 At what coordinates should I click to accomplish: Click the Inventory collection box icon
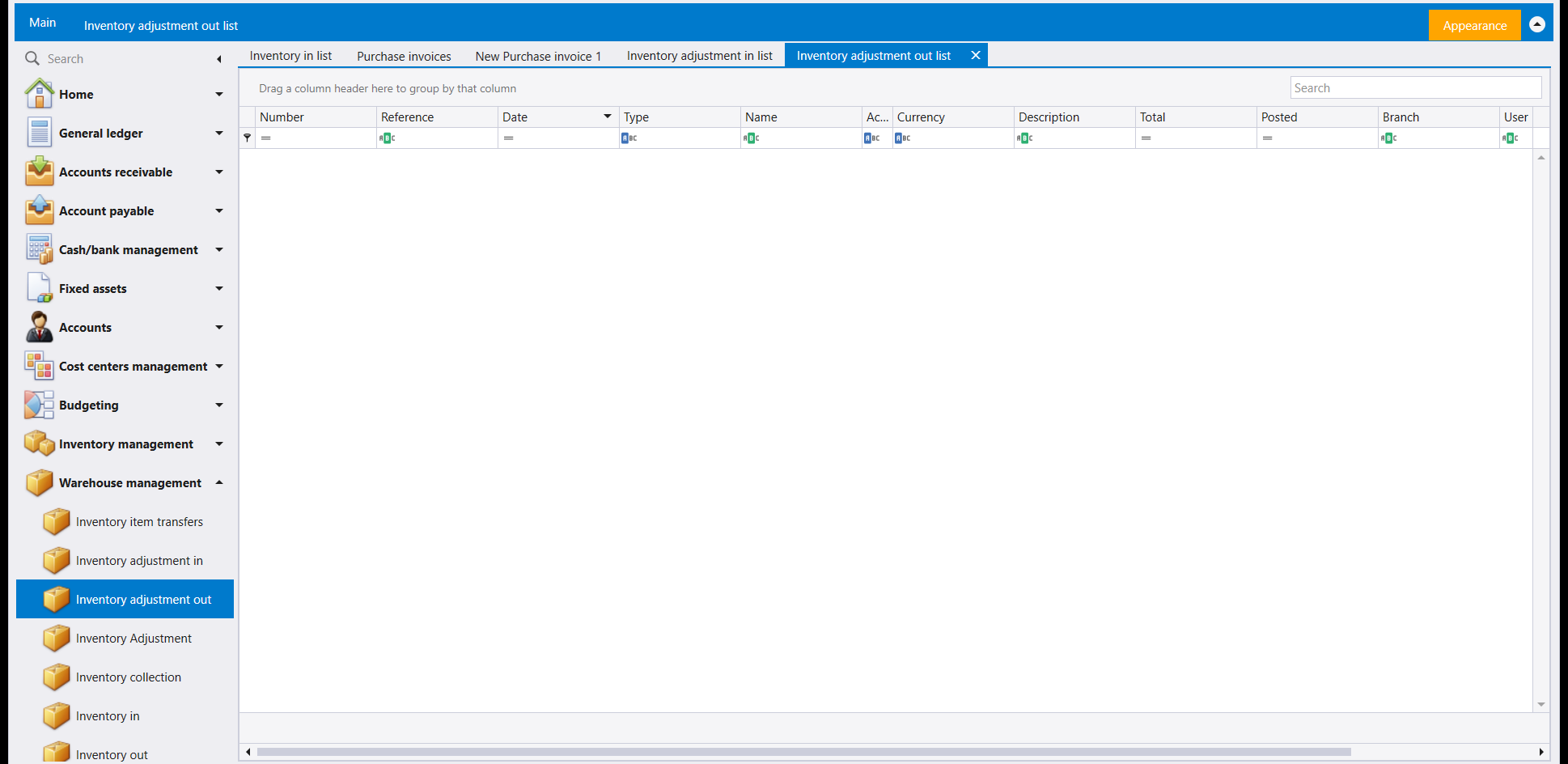(x=56, y=677)
